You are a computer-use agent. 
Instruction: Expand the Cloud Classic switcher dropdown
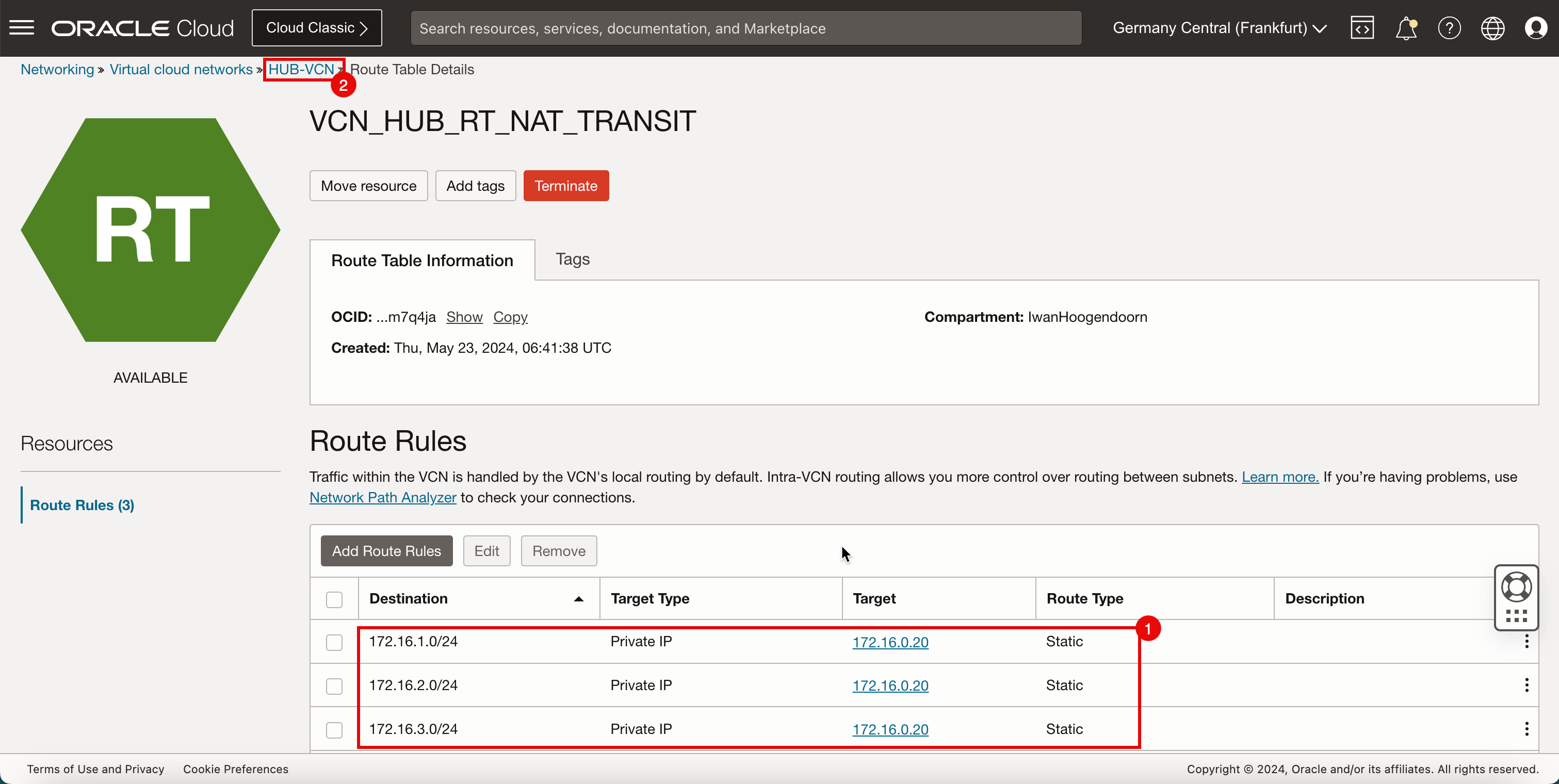(x=316, y=27)
